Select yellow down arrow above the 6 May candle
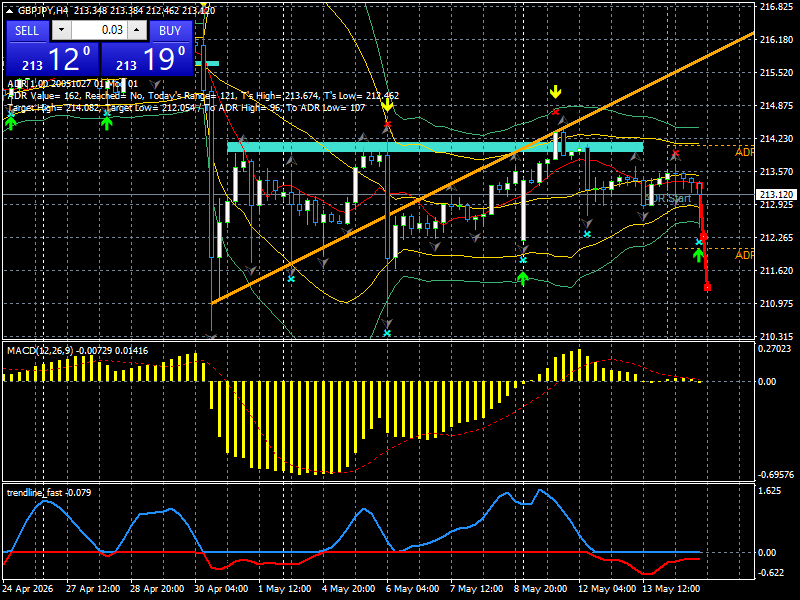 coord(387,105)
